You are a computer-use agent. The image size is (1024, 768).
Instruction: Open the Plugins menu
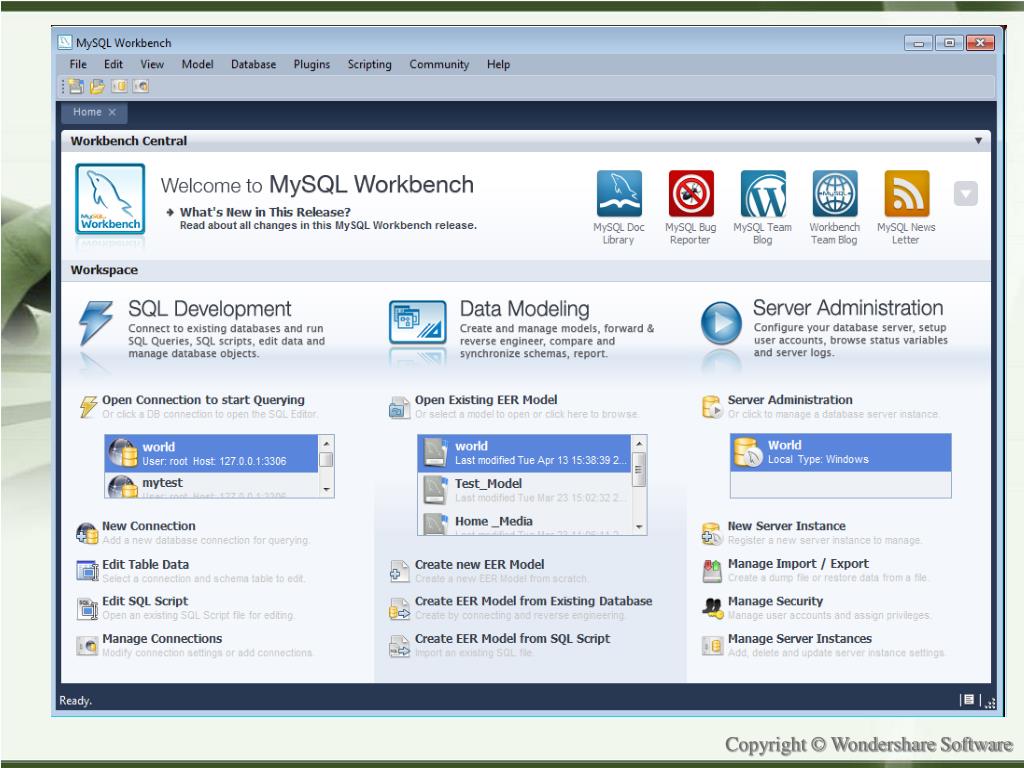coord(312,64)
